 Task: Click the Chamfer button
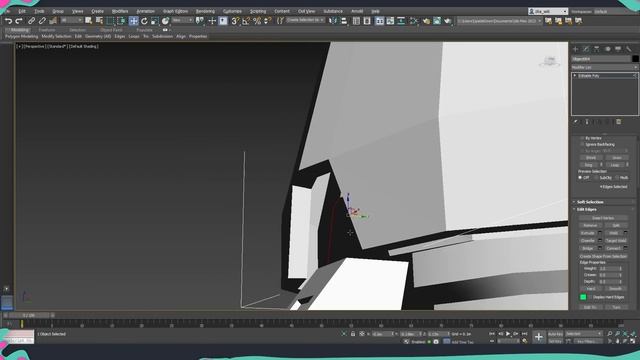click(588, 241)
